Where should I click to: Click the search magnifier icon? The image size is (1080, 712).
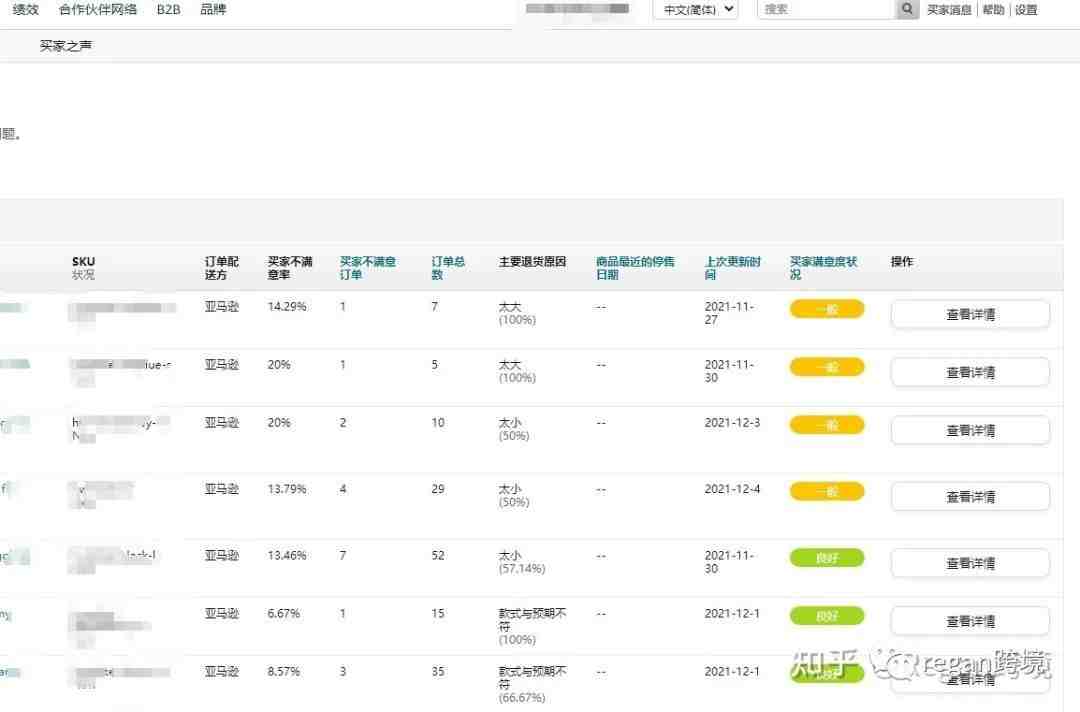(x=907, y=9)
